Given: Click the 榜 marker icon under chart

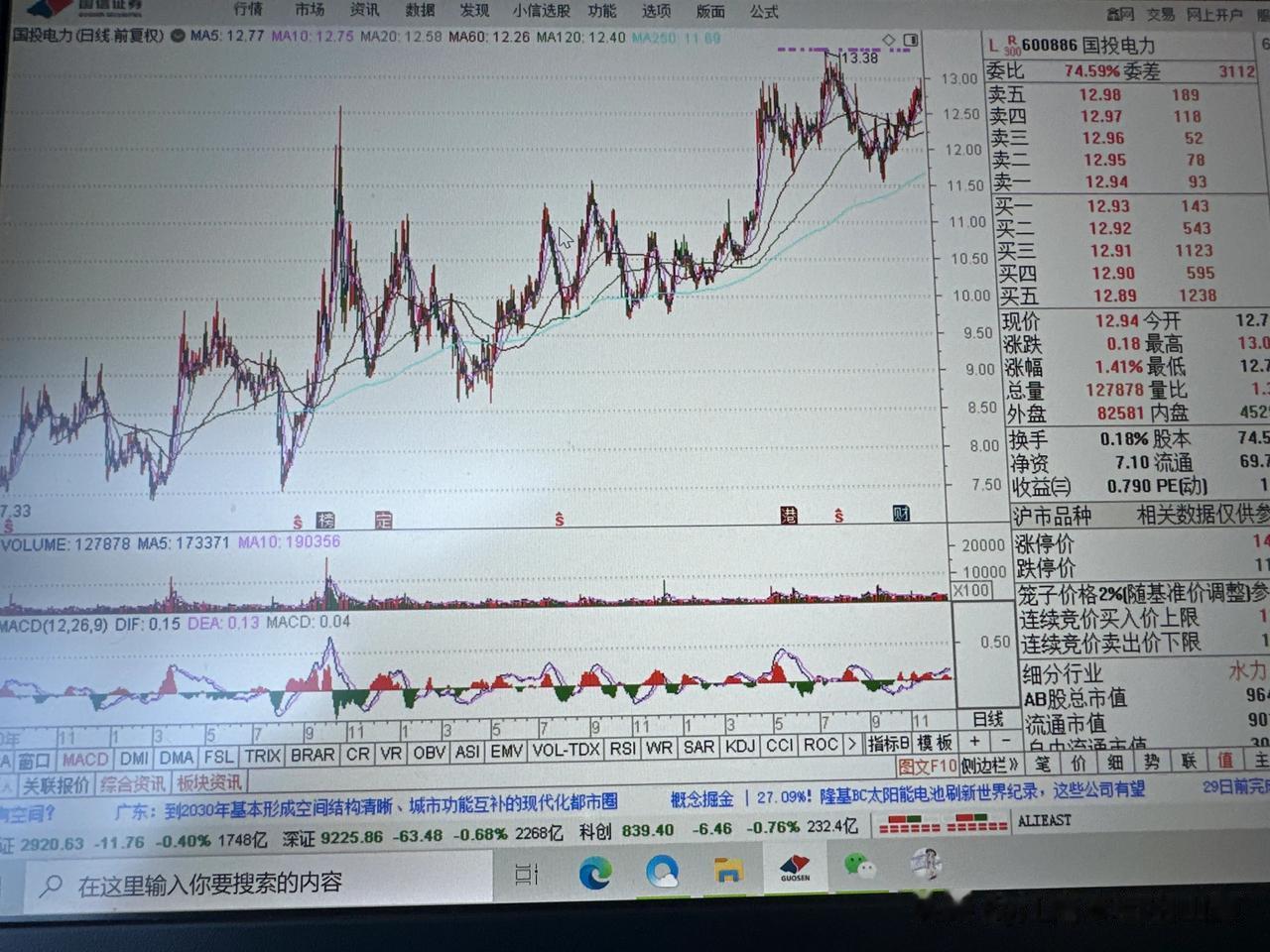Looking at the screenshot, I should click(326, 520).
